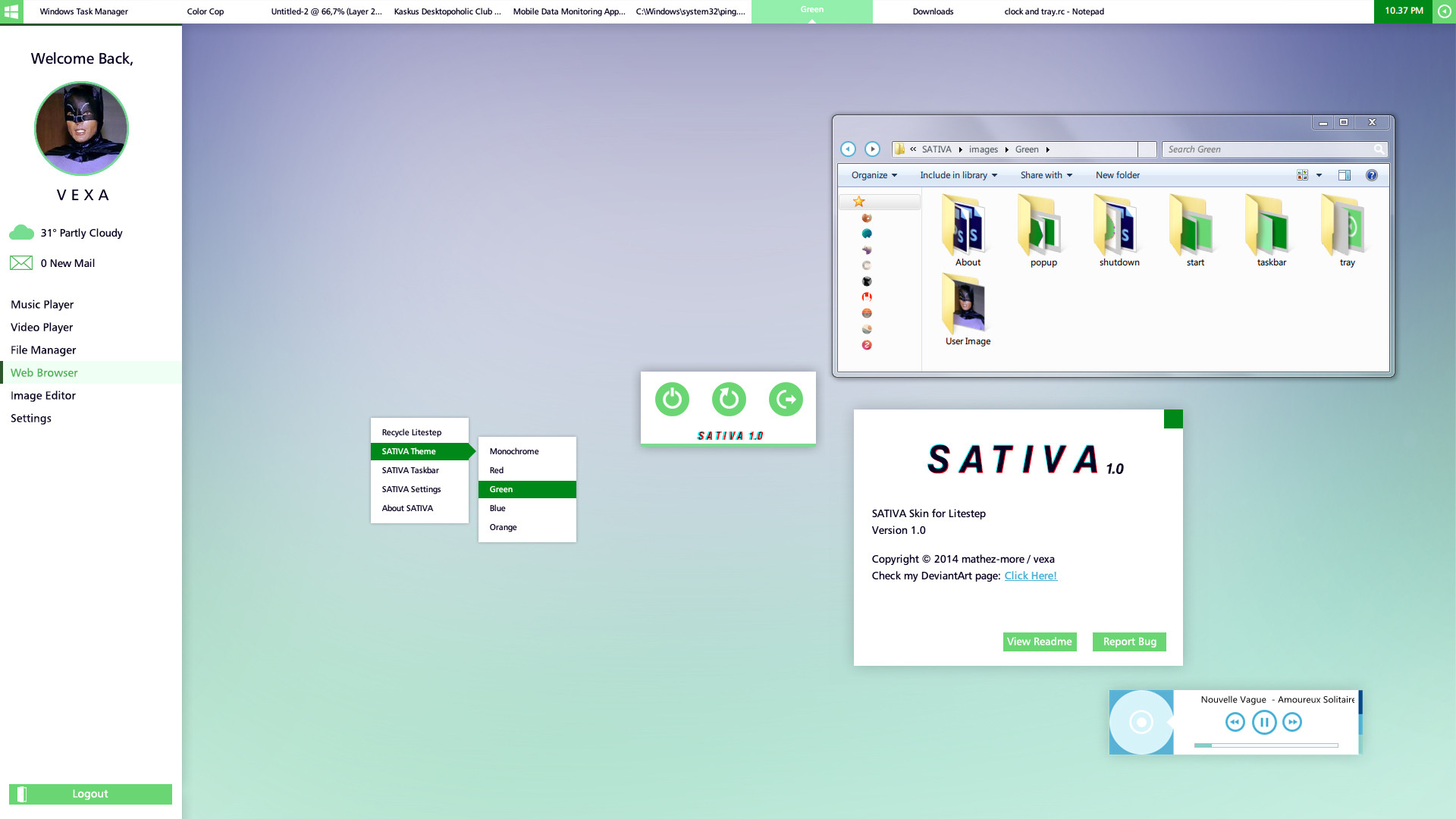Click the music player progress bar
The width and height of the screenshot is (1456, 819).
[1266, 745]
